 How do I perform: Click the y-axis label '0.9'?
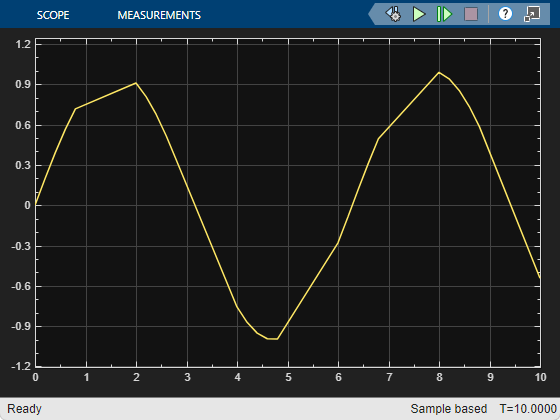(x=23, y=84)
